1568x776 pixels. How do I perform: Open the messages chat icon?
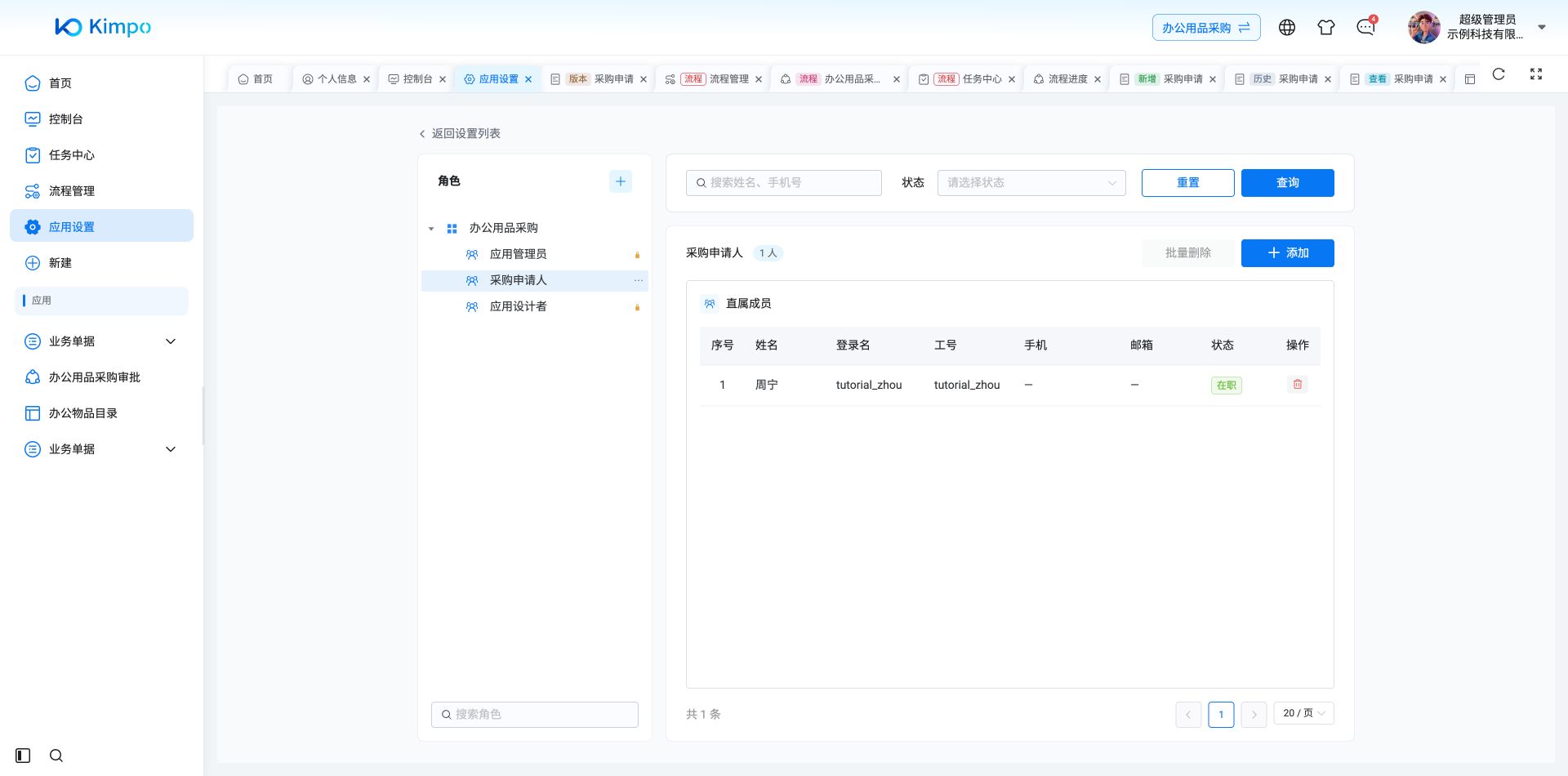click(x=1365, y=27)
